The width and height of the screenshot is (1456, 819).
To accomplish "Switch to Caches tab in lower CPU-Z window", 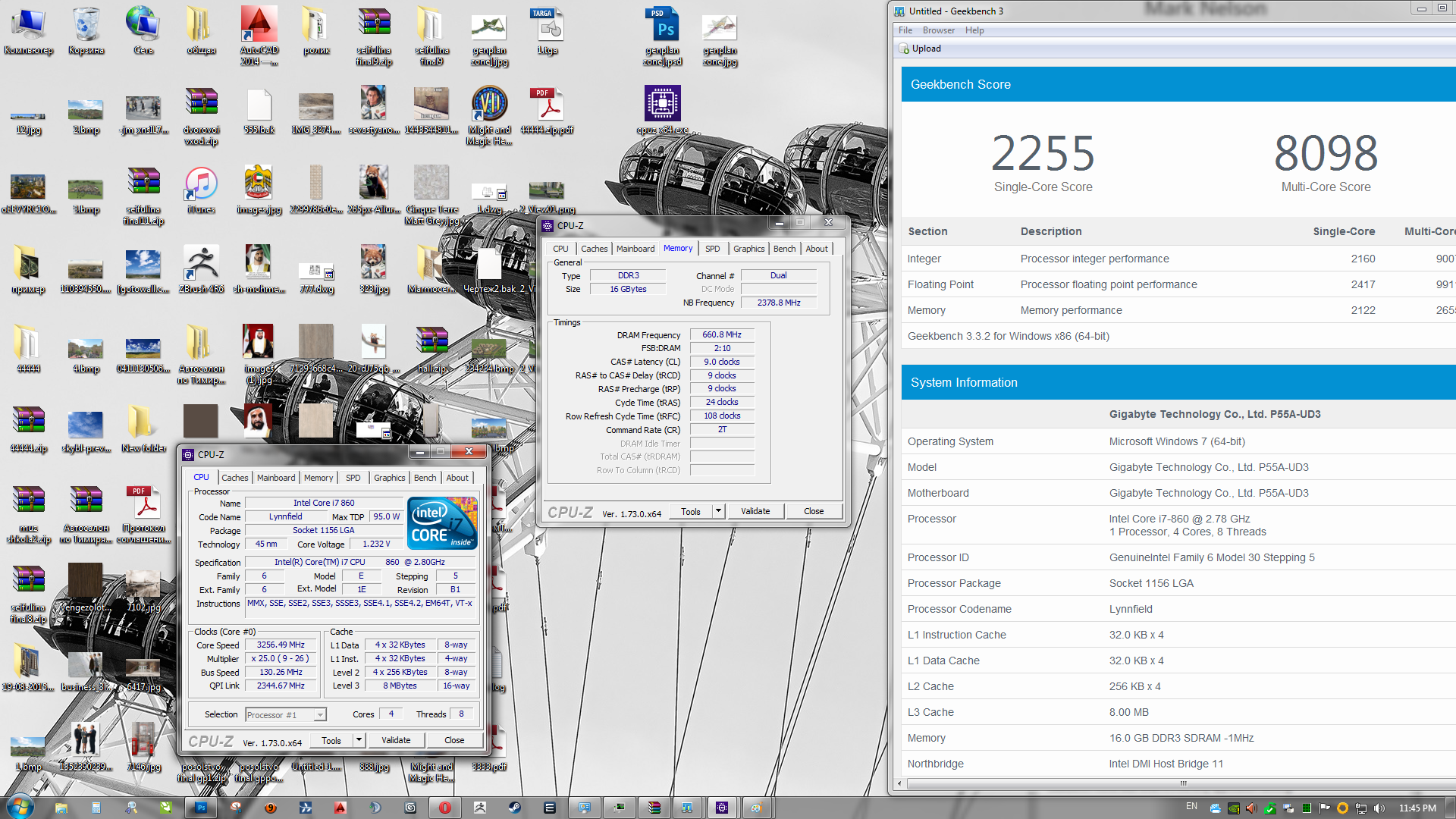I will point(234,478).
